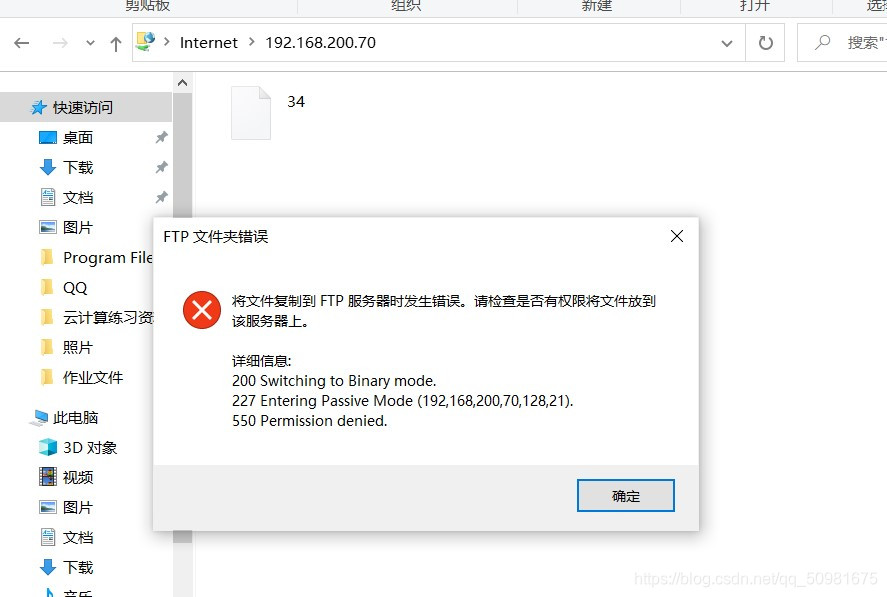Click the 192.168.200.70 breadcrumb segment
The image size is (887, 597).
point(320,42)
